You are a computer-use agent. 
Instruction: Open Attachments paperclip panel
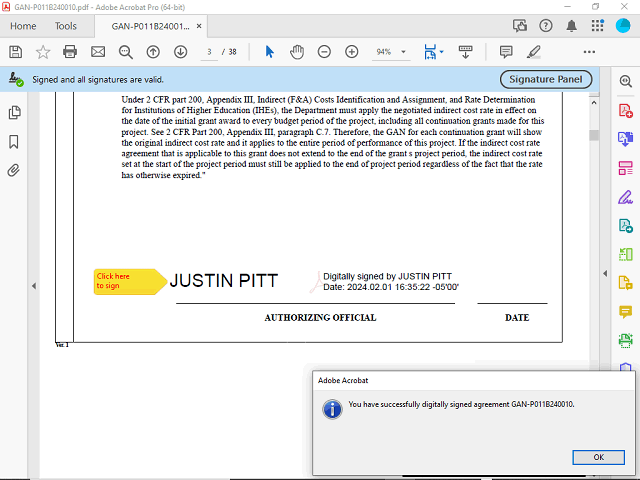coord(13,170)
